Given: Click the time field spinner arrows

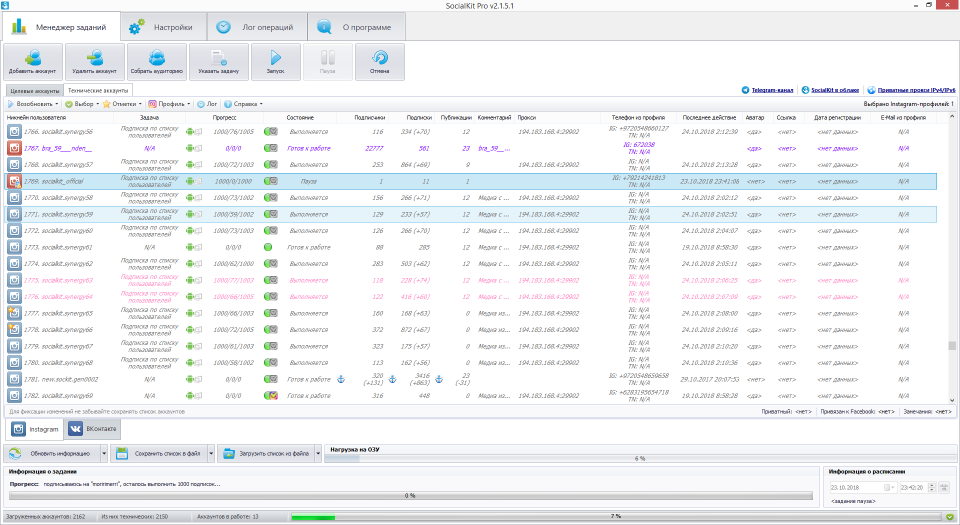Looking at the screenshot, I should (932, 488).
